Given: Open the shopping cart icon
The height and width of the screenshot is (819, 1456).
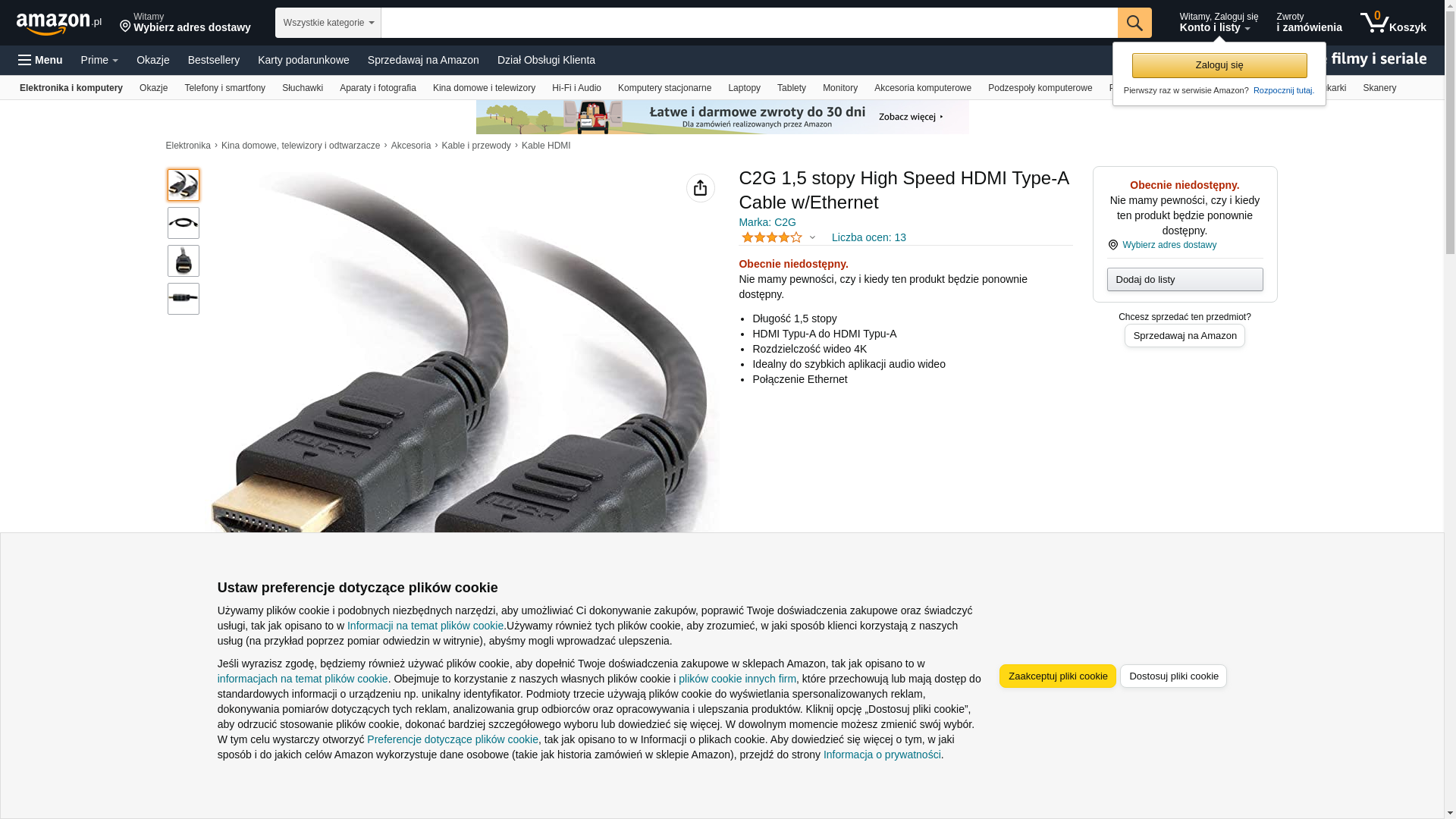Looking at the screenshot, I should [1393, 23].
